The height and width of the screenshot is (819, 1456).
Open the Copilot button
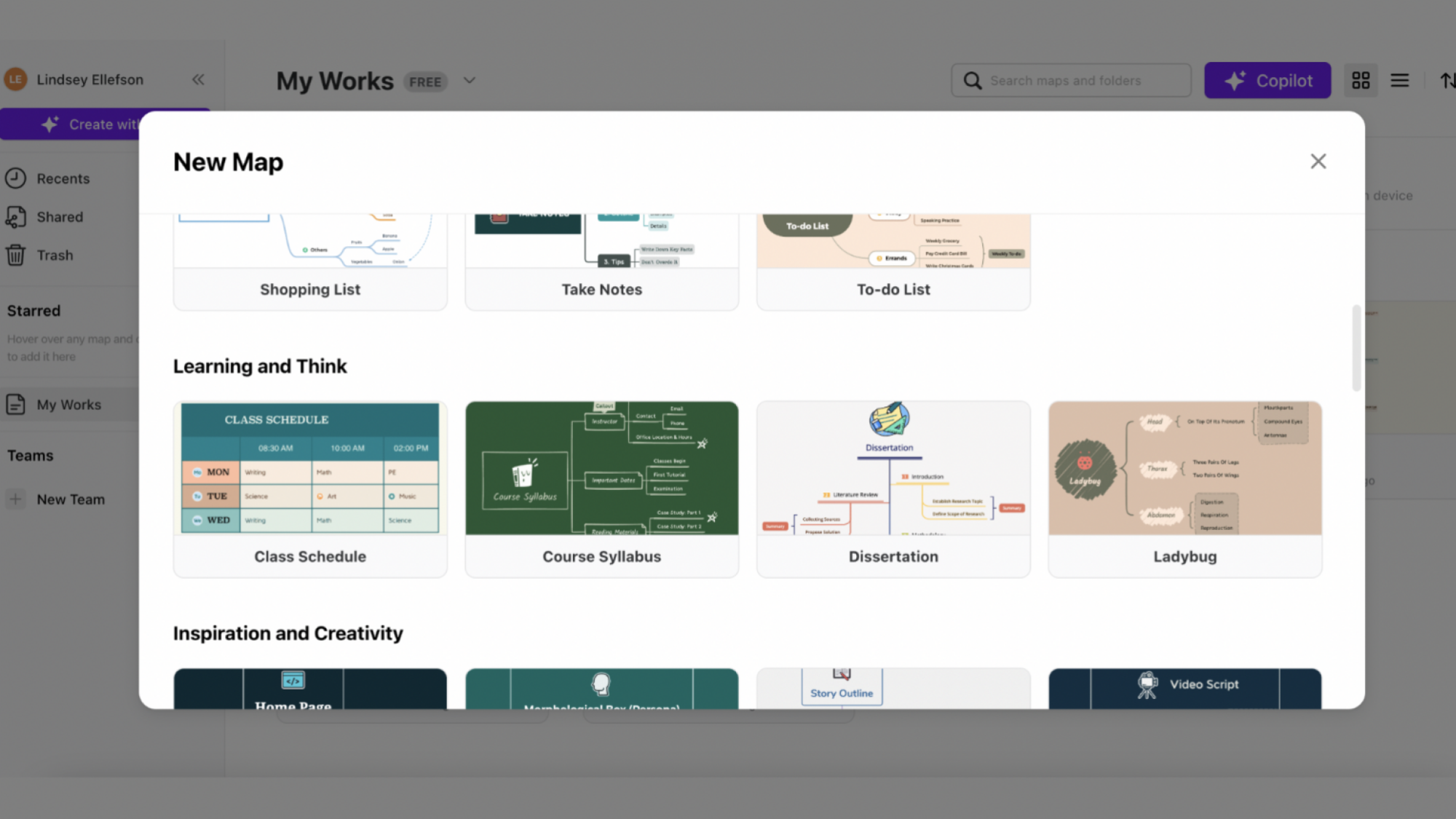coord(1267,81)
